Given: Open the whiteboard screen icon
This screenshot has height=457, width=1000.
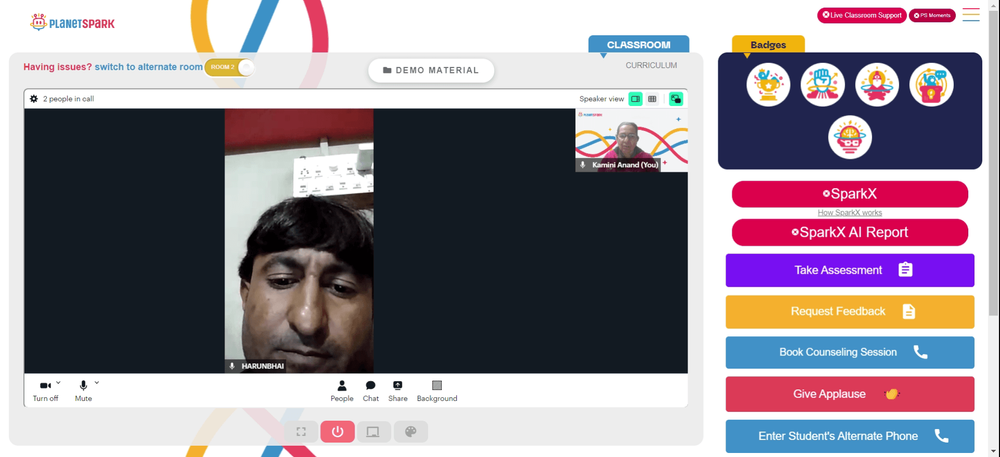Looking at the screenshot, I should click(374, 432).
